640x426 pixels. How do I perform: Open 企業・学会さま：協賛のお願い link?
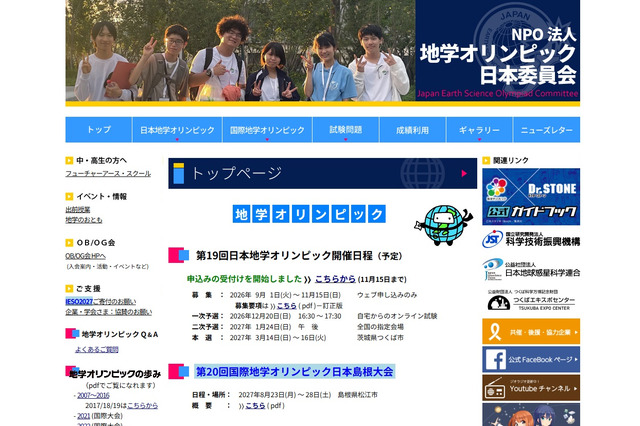(109, 312)
